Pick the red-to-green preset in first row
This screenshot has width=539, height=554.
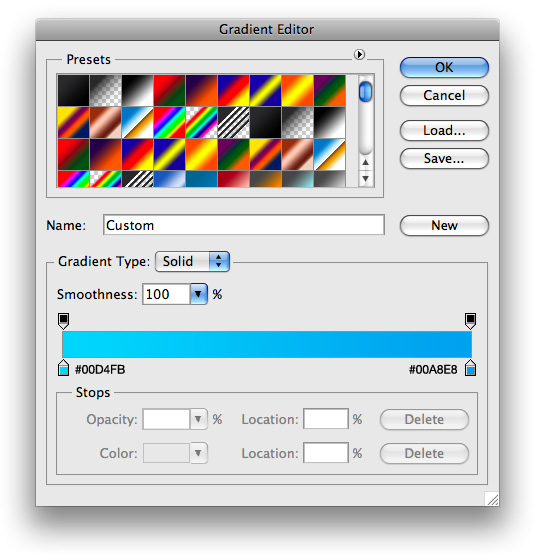pyautogui.click(x=170, y=90)
